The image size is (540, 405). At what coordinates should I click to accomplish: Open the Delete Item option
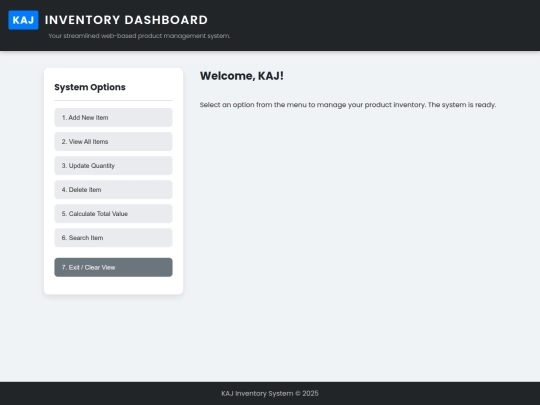pyautogui.click(x=113, y=190)
